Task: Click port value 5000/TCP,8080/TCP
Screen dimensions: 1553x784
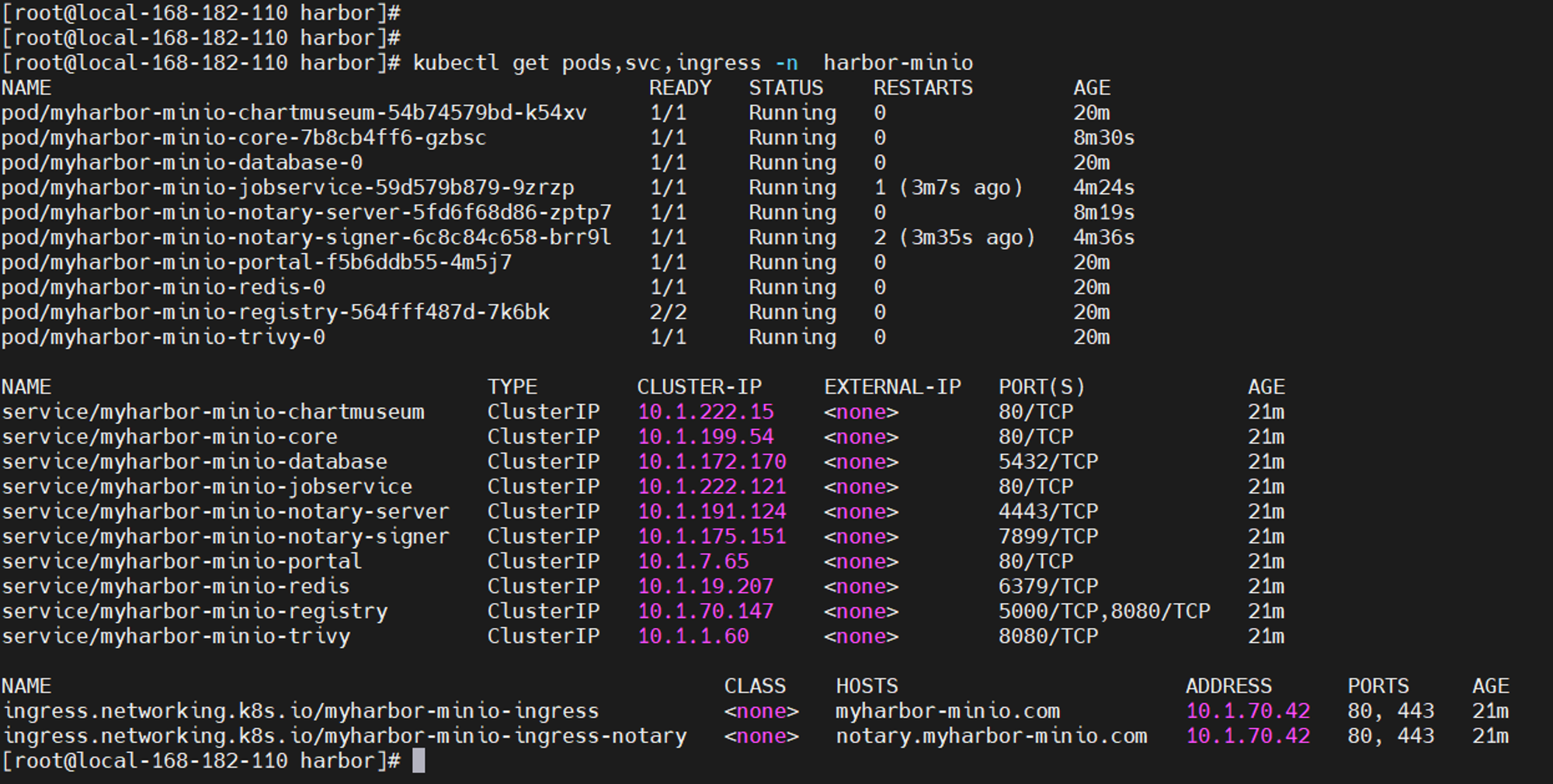Action: [1104, 611]
